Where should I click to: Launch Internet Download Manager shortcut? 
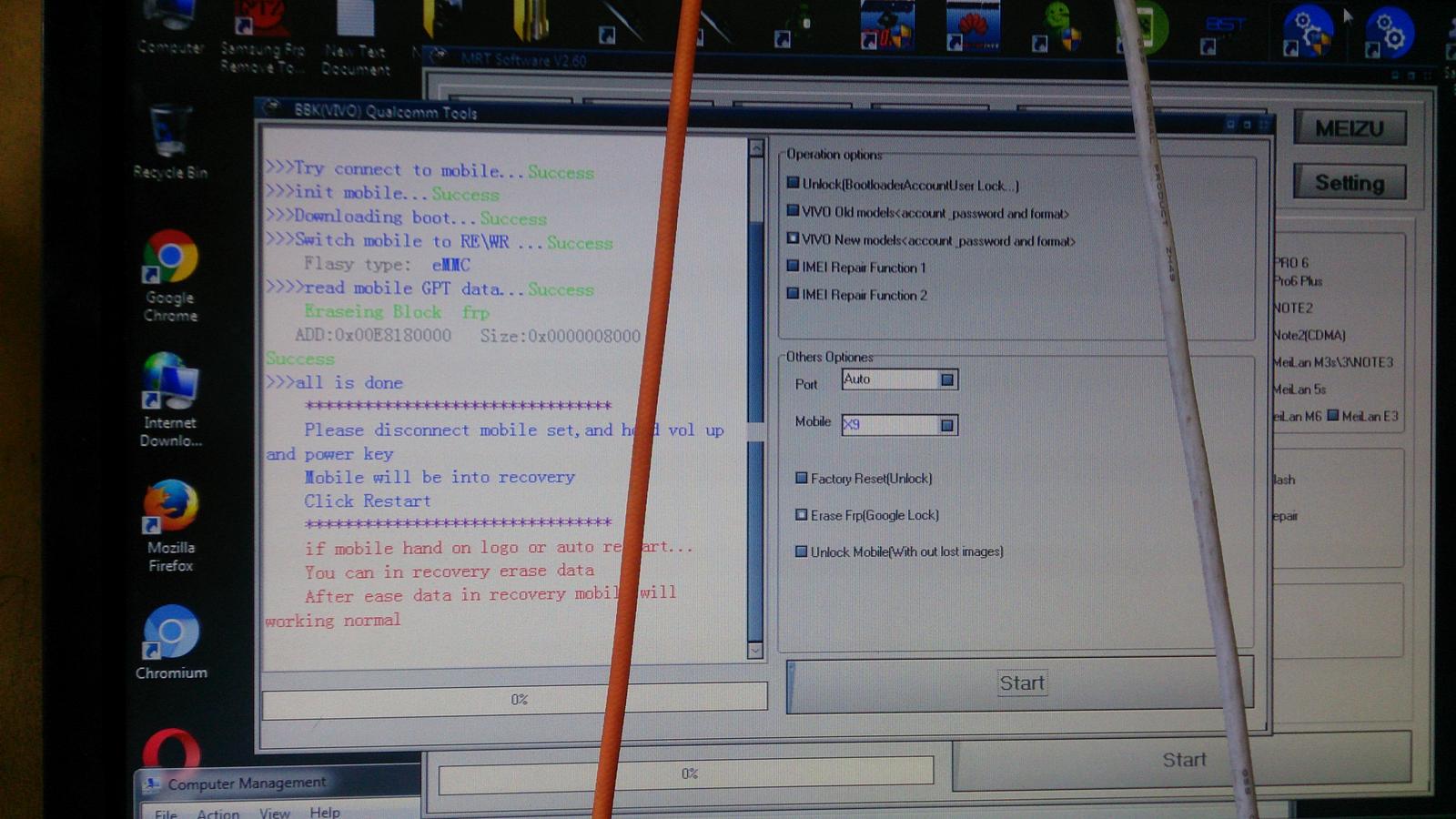(170, 400)
